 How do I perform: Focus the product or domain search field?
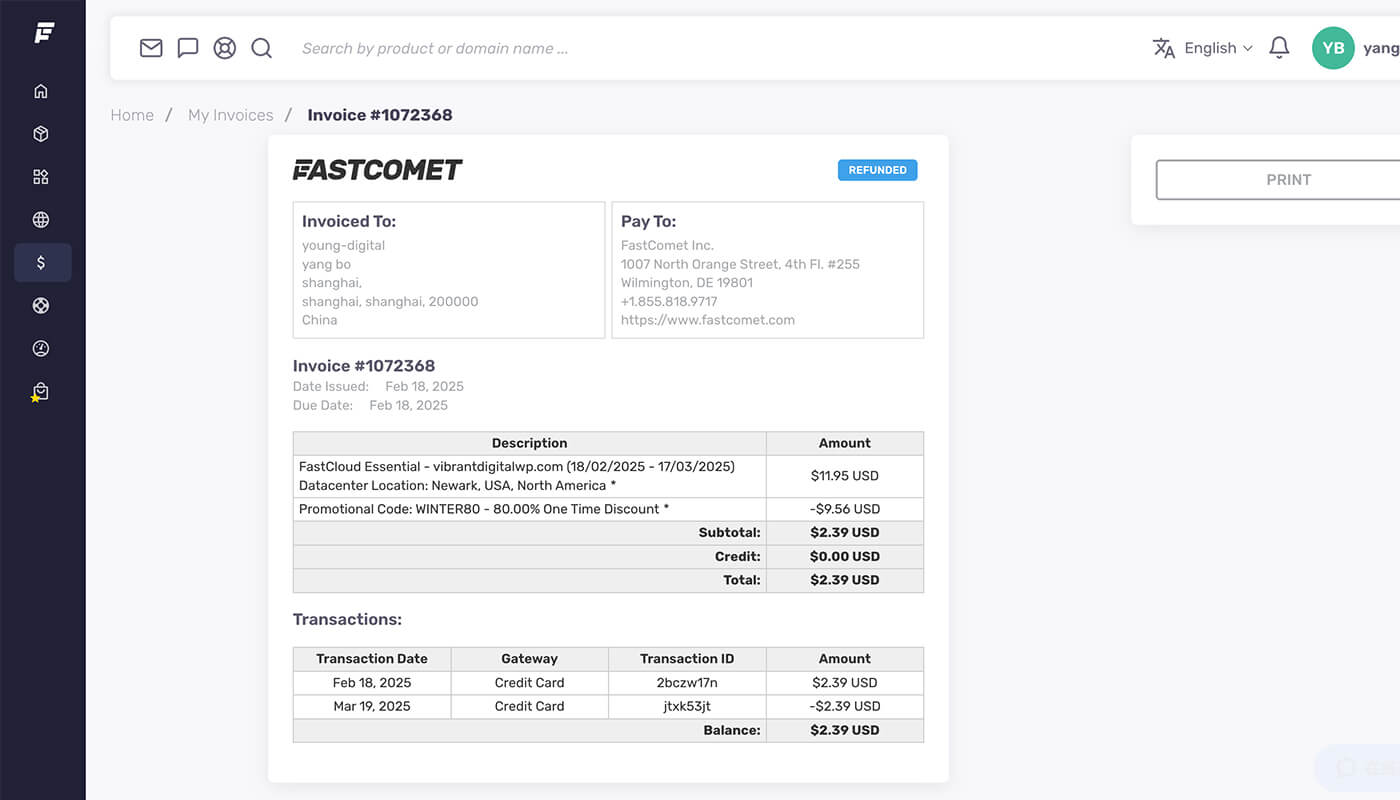tap(435, 48)
